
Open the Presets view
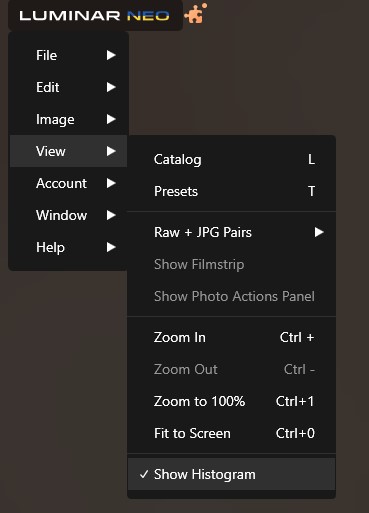[231, 191]
